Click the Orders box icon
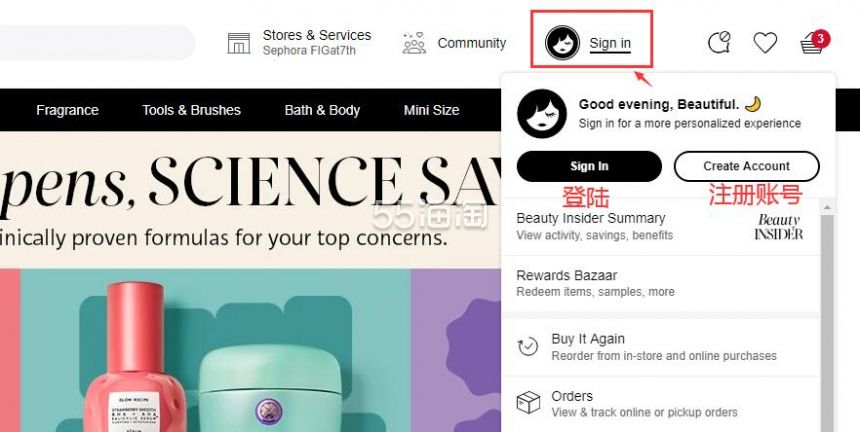The height and width of the screenshot is (432, 860). (528, 403)
